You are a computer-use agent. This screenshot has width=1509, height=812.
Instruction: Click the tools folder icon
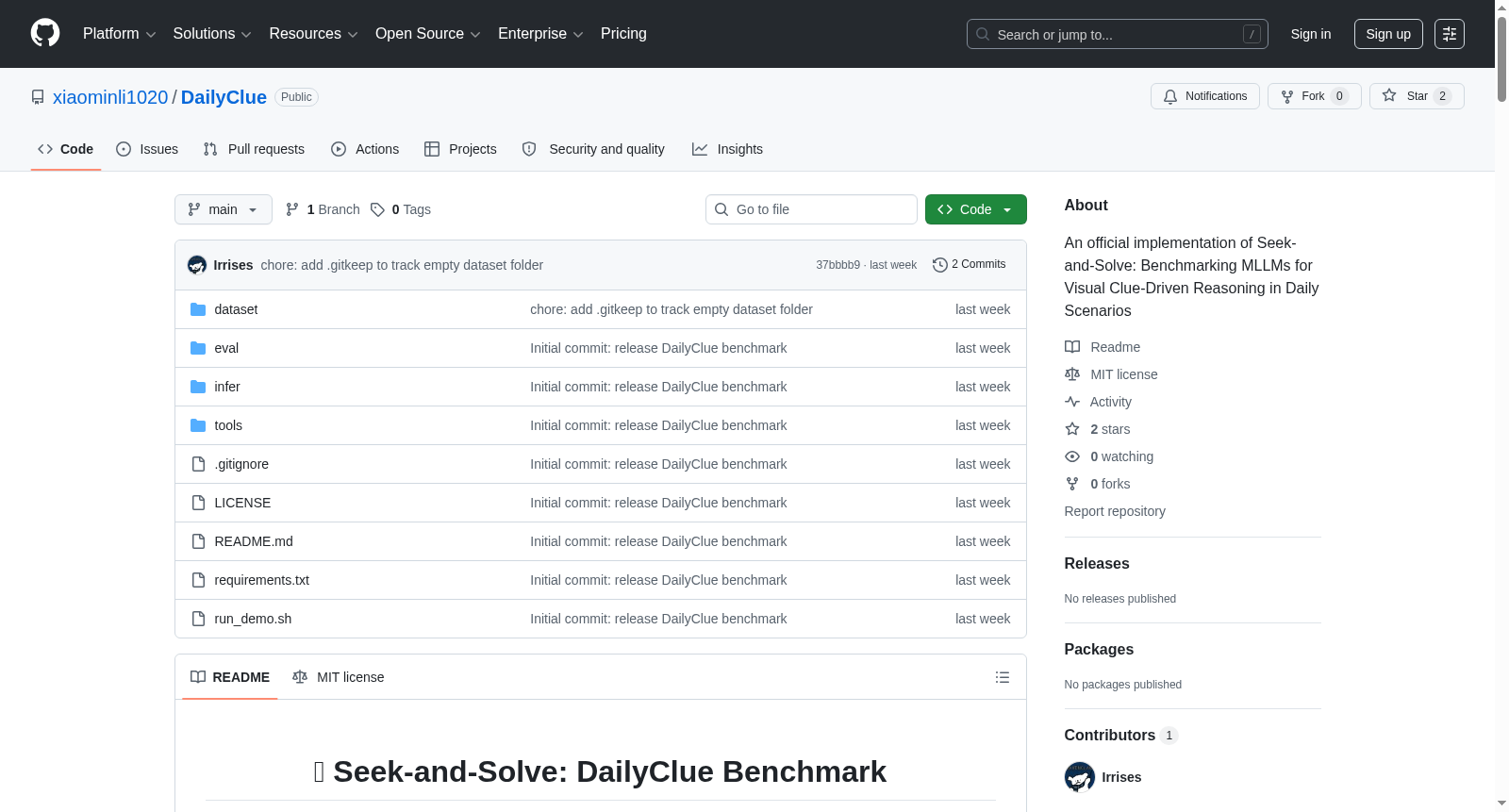coord(198,425)
